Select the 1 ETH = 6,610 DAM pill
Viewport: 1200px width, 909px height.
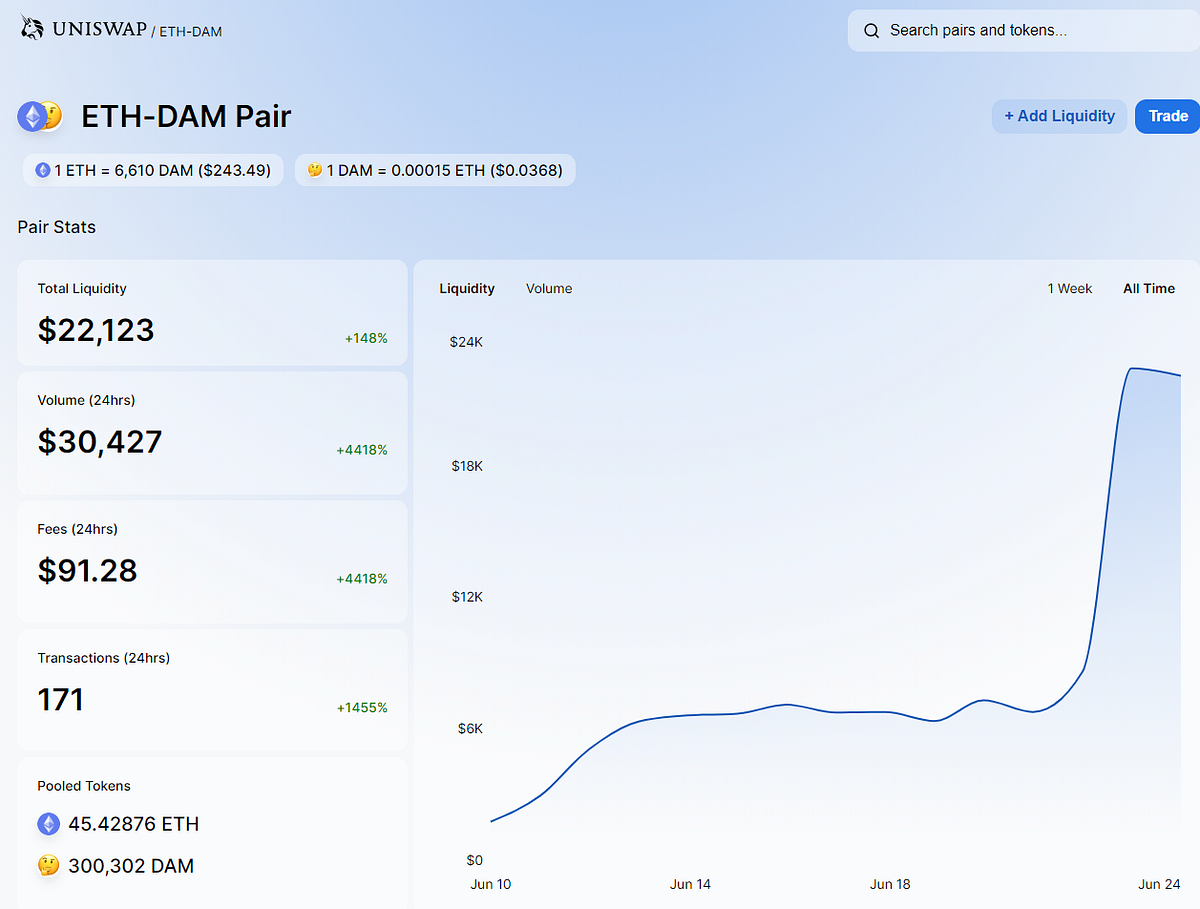[x=153, y=170]
